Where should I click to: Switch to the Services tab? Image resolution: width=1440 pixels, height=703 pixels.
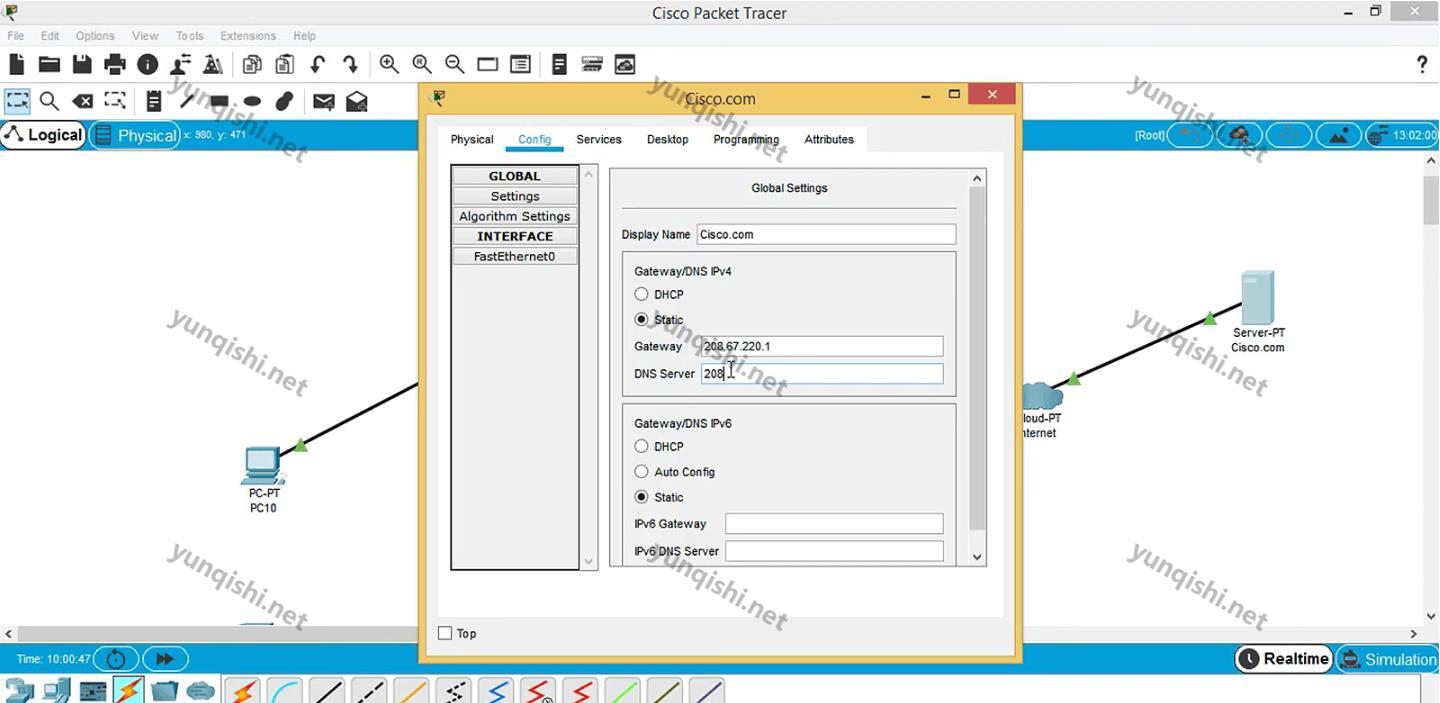coord(599,139)
